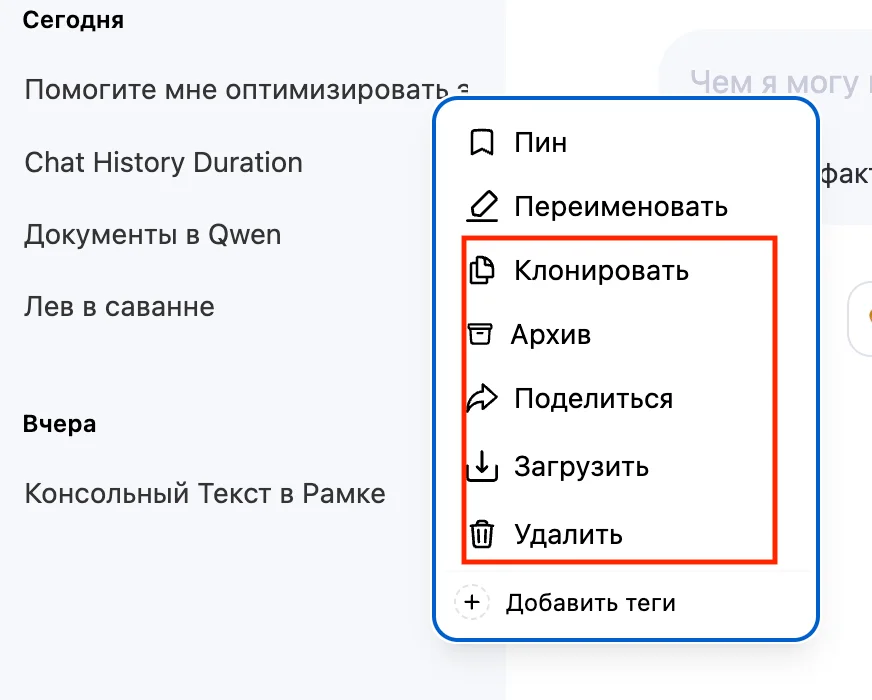Click the archive box icon
The width and height of the screenshot is (872, 700).
tap(481, 334)
